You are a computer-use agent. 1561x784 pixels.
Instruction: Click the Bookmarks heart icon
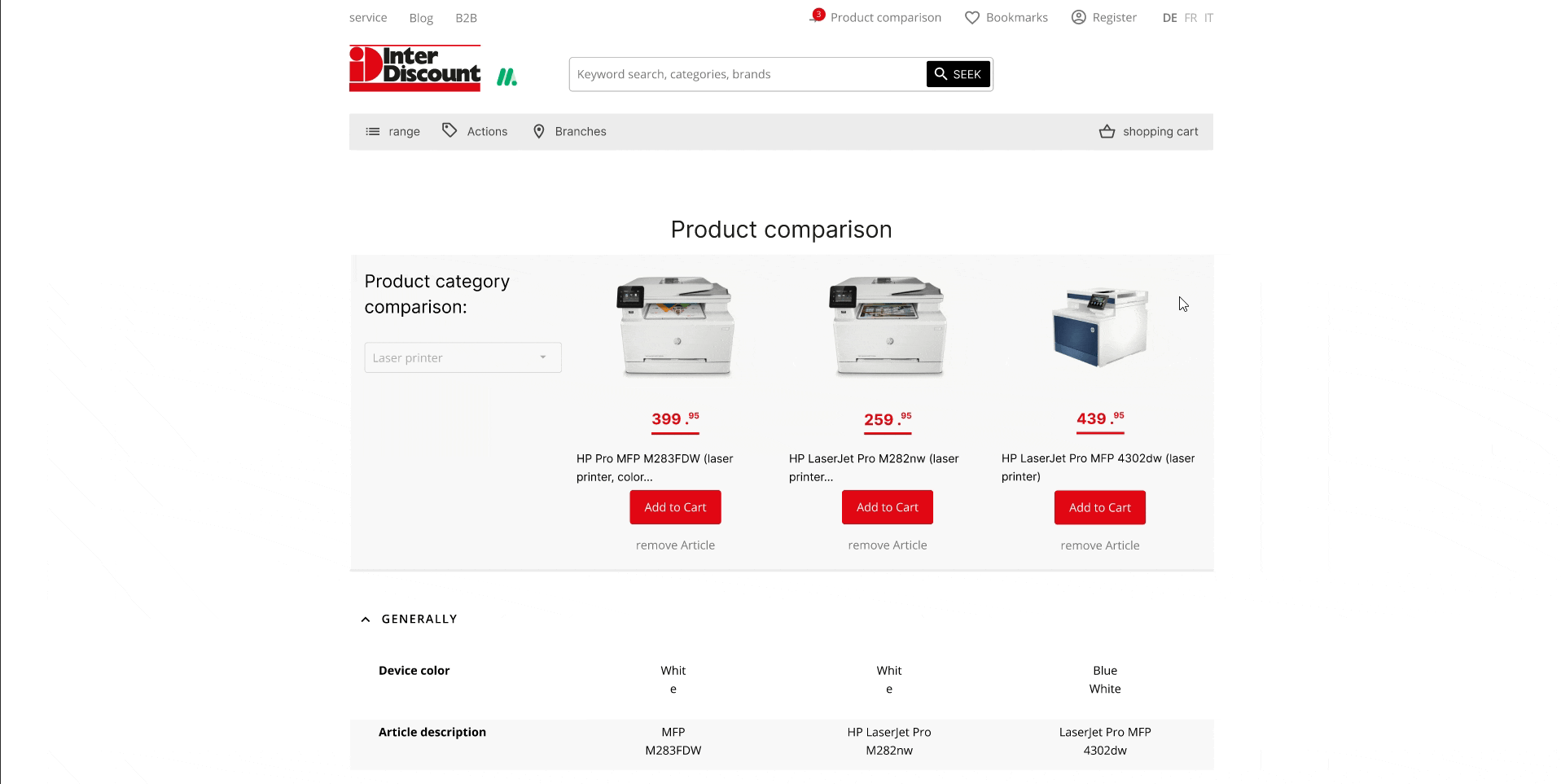[x=971, y=17]
